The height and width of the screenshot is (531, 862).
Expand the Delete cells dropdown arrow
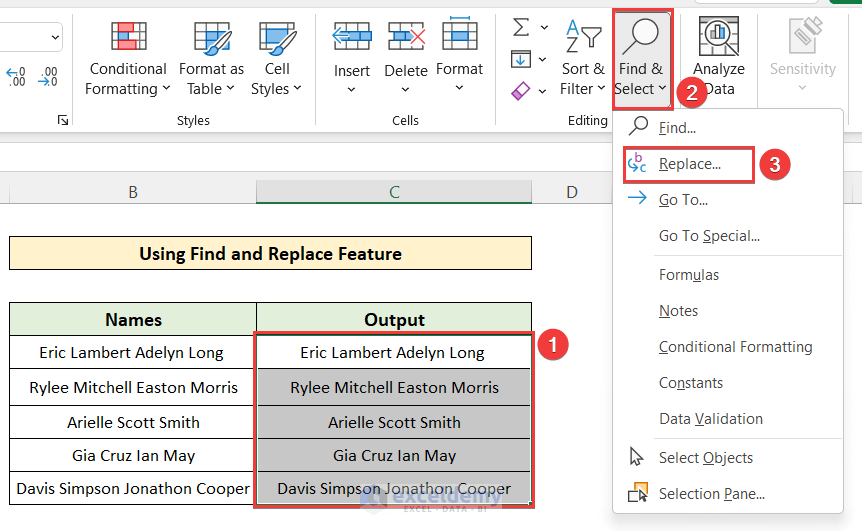point(406,90)
